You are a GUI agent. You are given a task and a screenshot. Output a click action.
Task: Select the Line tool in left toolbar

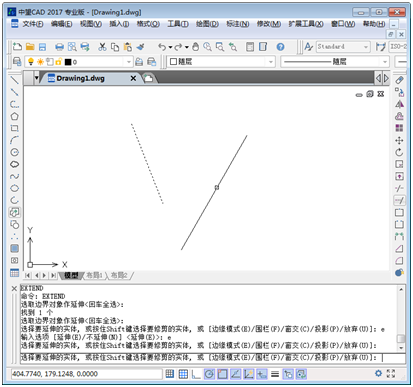pos(14,80)
